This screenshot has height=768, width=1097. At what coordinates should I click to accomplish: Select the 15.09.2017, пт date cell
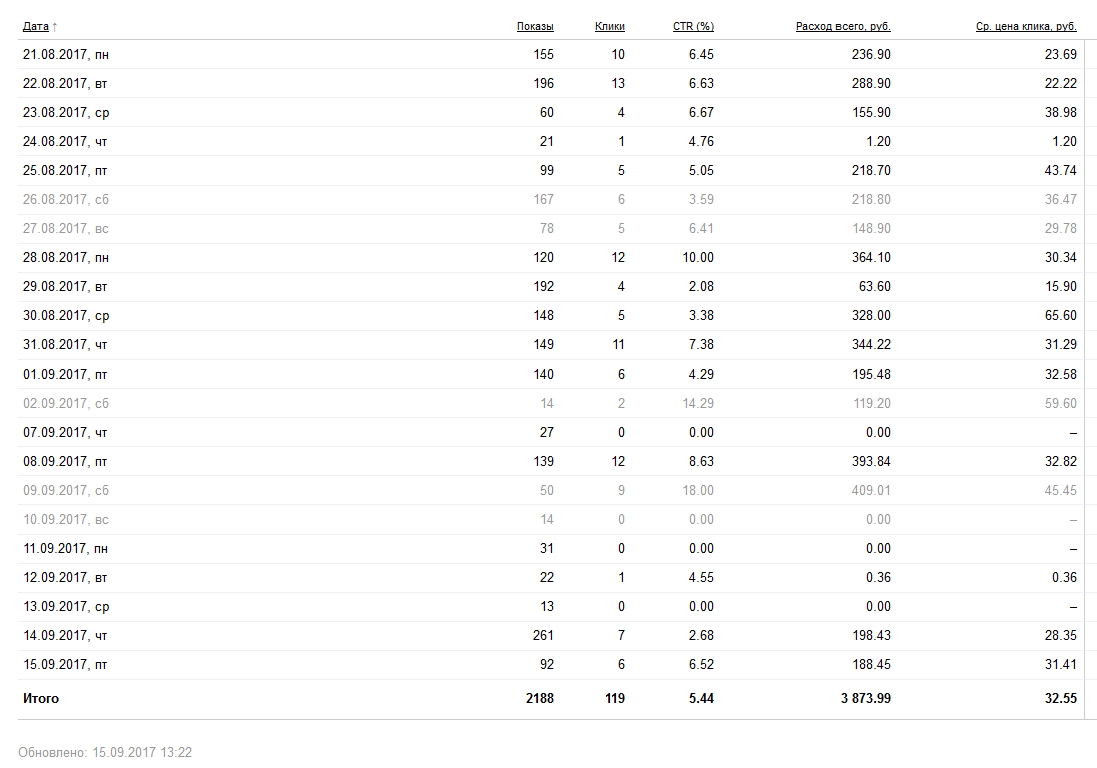pos(65,664)
